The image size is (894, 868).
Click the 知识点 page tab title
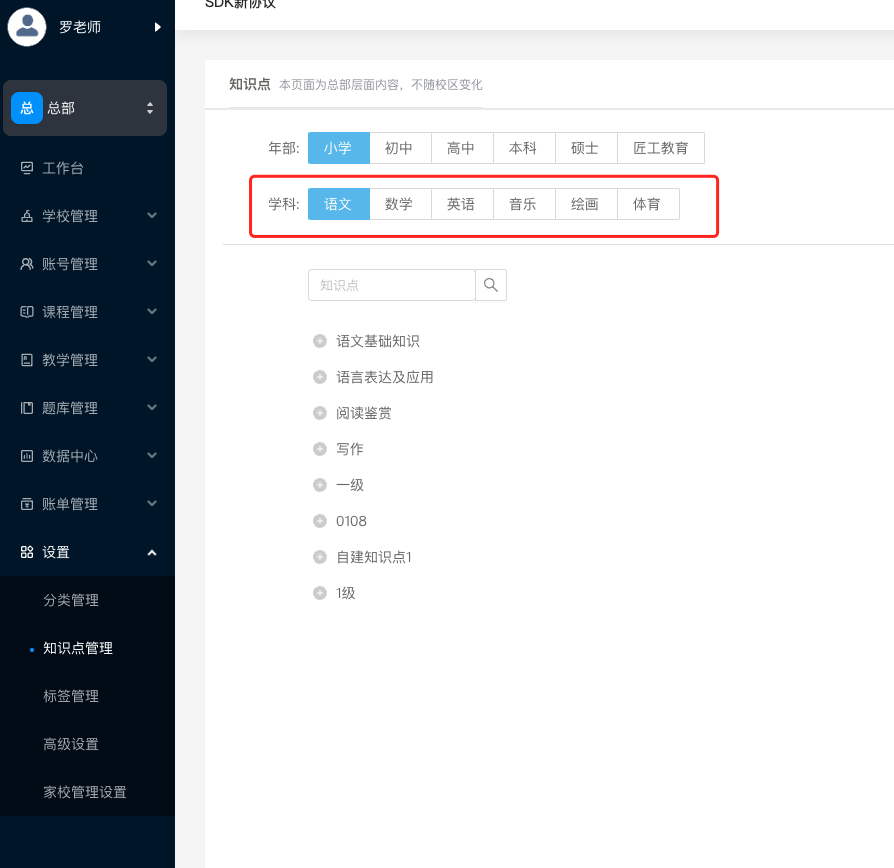point(250,84)
